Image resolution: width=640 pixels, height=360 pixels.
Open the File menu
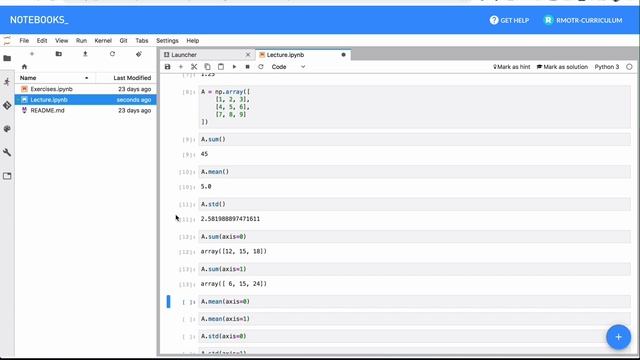point(24,40)
